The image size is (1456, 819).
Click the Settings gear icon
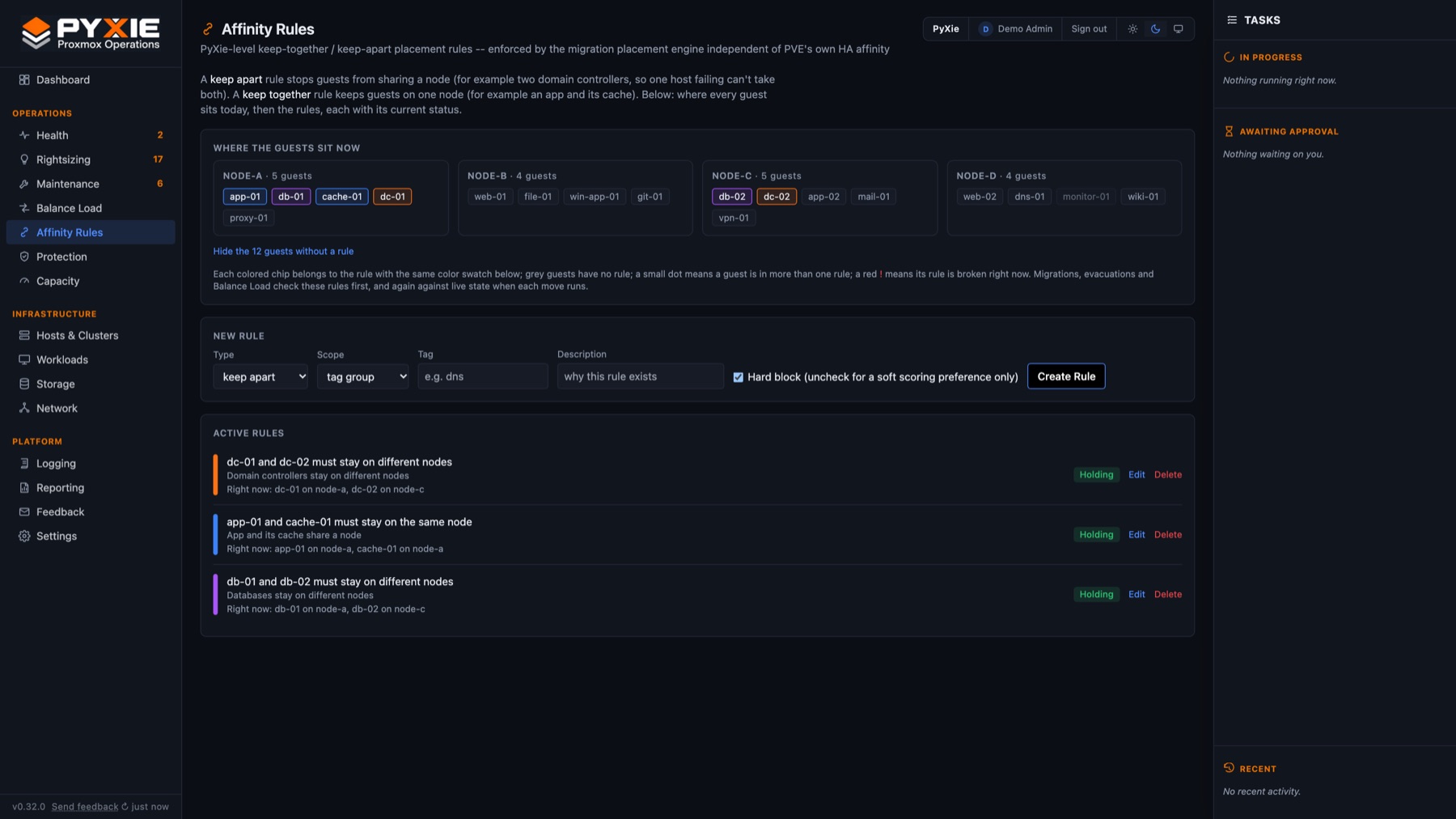click(x=24, y=536)
